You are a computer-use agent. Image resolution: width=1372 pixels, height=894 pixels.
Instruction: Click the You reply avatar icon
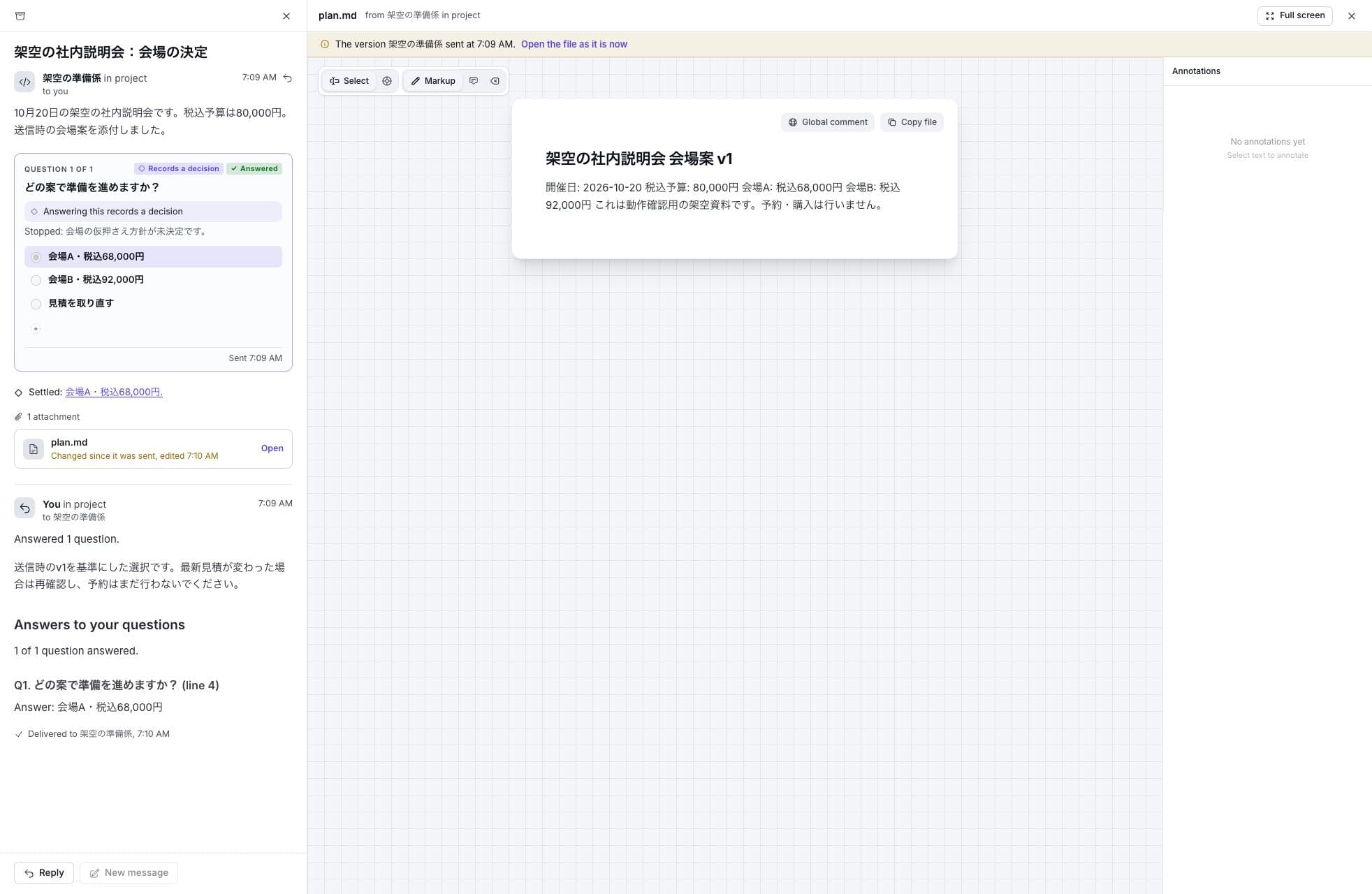(24, 508)
